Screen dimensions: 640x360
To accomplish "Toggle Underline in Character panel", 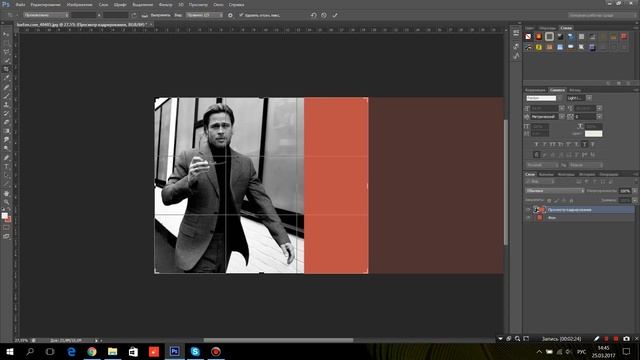I will (584, 144).
